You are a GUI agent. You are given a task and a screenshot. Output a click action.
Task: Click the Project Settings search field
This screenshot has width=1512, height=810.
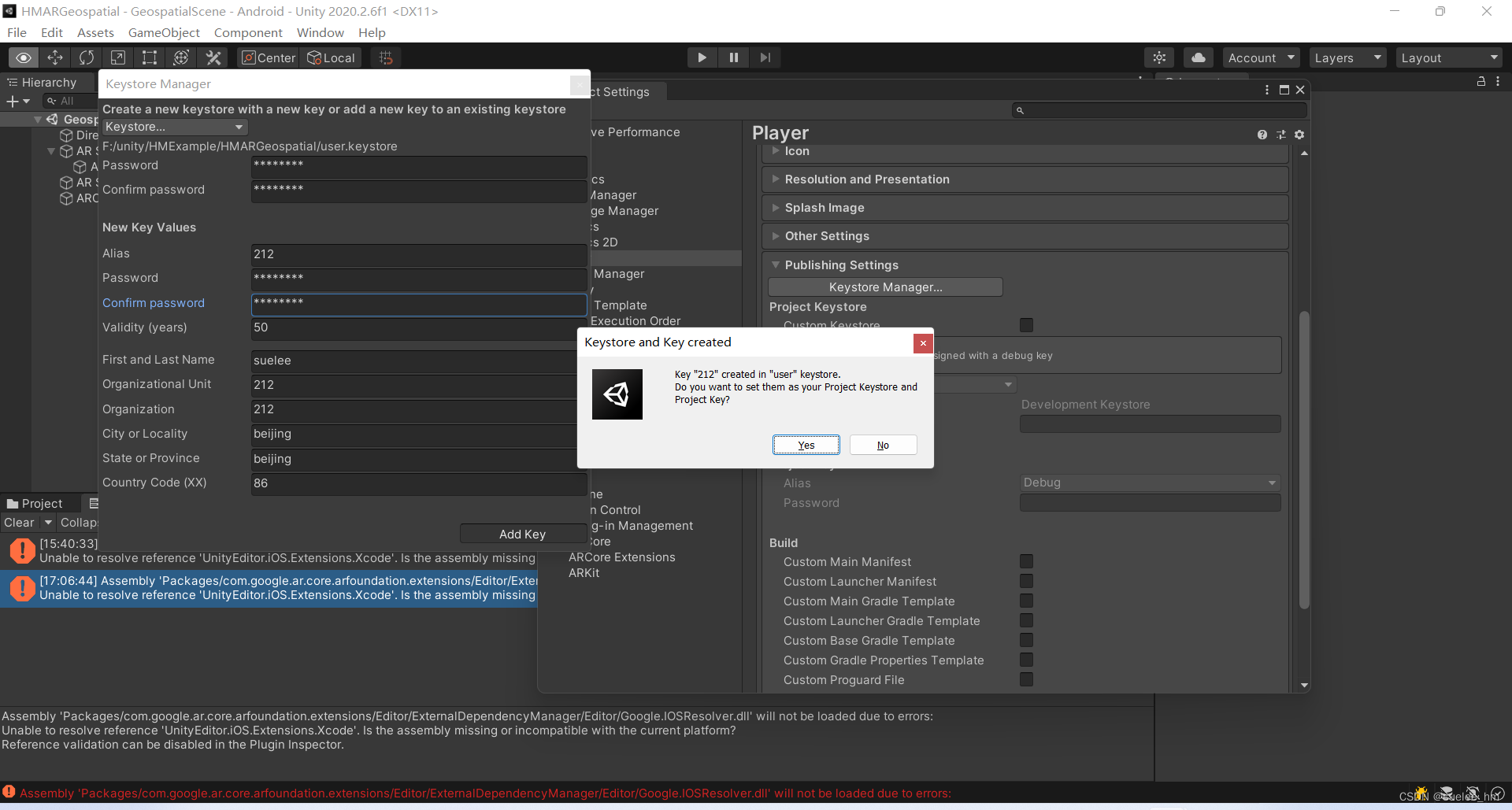tap(1159, 110)
